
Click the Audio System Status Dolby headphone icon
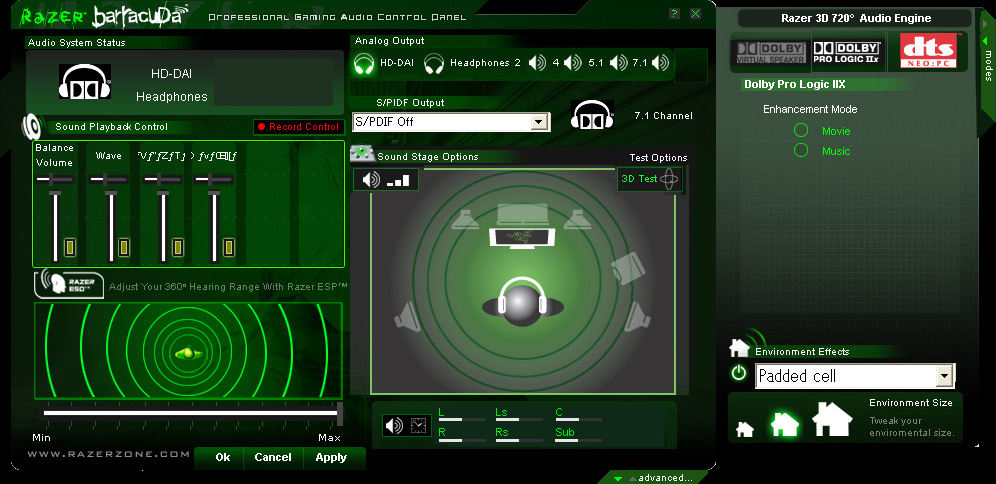coord(85,81)
